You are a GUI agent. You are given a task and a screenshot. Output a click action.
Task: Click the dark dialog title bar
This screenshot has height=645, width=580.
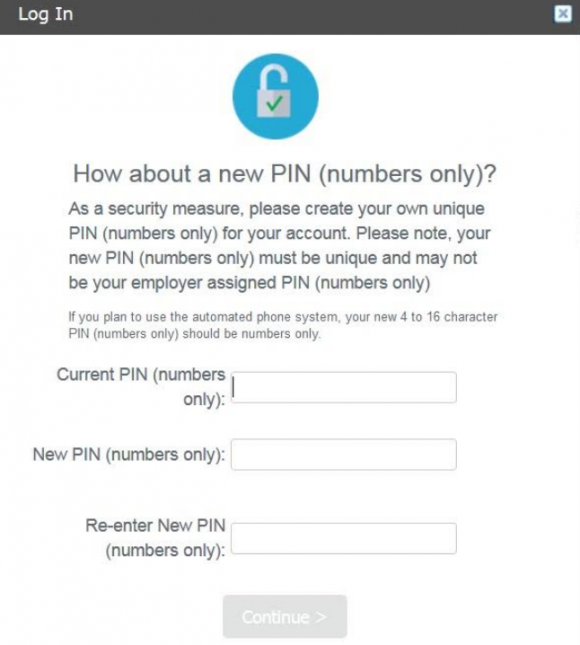pyautogui.click(x=290, y=17)
